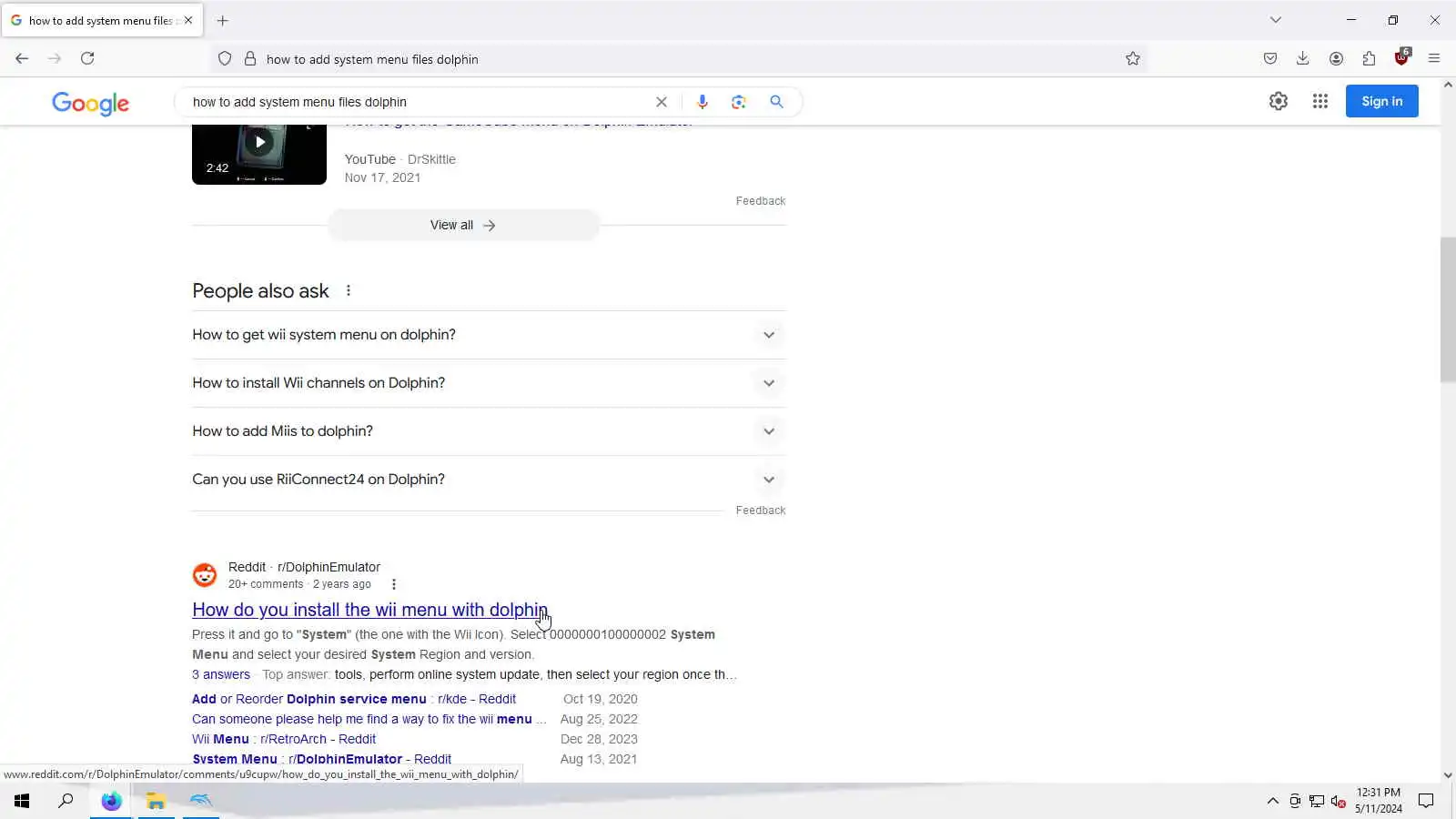The width and height of the screenshot is (1456, 819).
Task: Expand "Can you use RiiConnect24 on Dolphin?"
Action: point(489,480)
